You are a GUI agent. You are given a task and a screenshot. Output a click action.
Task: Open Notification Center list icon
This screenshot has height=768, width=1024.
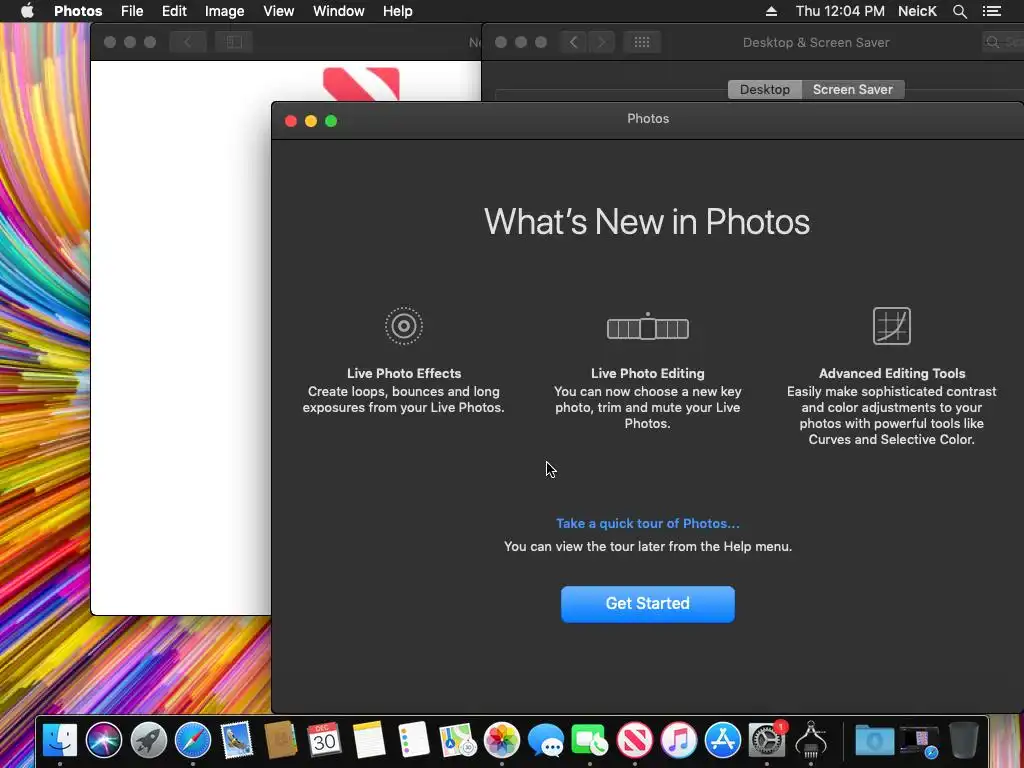pos(992,11)
